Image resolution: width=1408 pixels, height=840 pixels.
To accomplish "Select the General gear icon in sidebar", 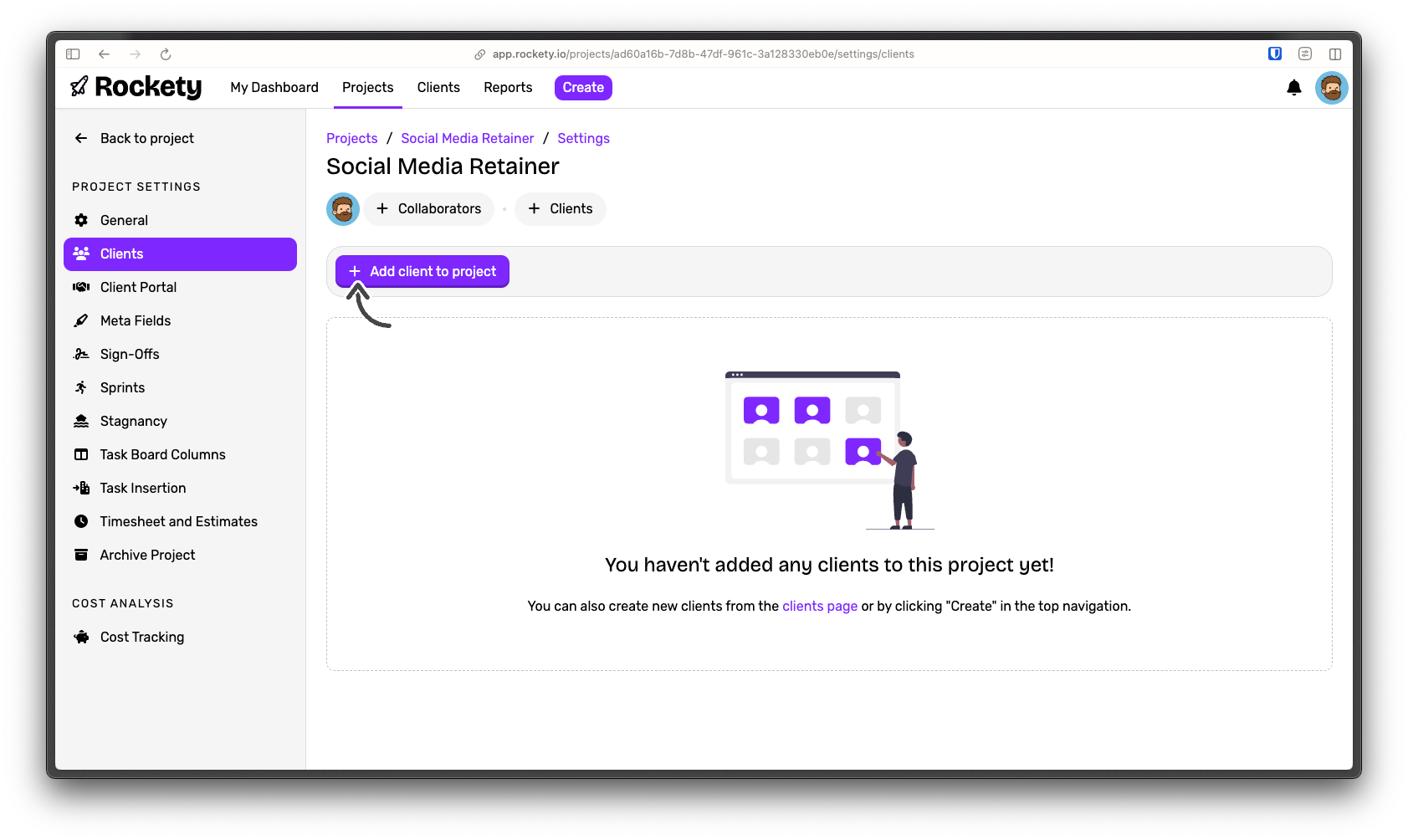I will (x=81, y=220).
